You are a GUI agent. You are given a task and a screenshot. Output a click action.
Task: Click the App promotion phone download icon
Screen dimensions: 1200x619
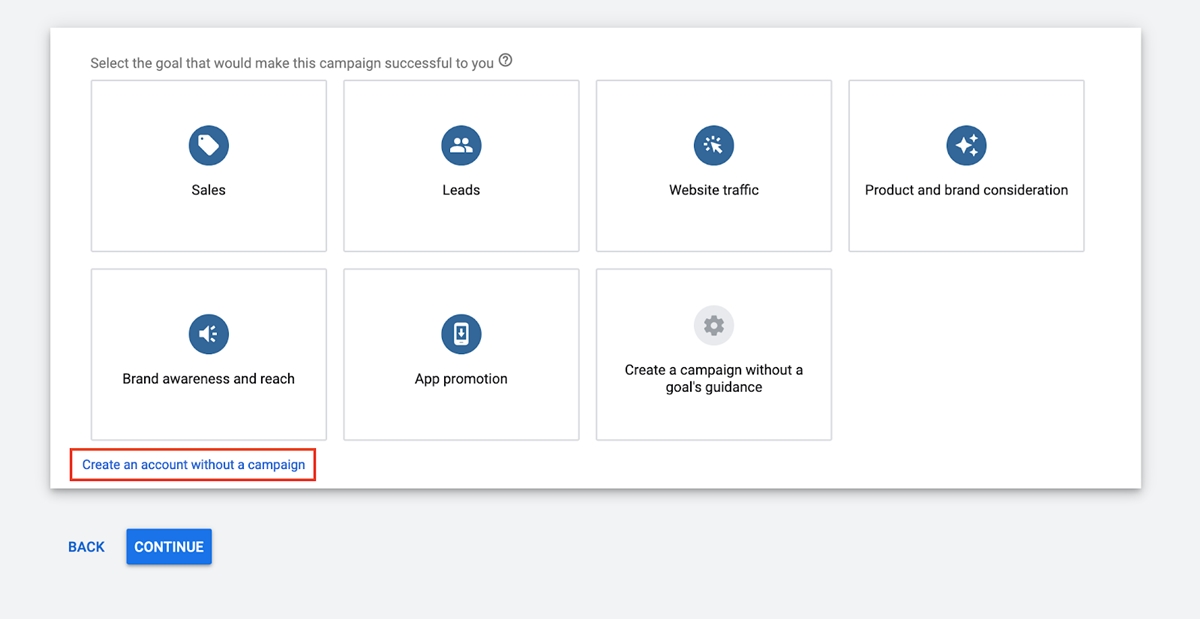click(x=461, y=334)
